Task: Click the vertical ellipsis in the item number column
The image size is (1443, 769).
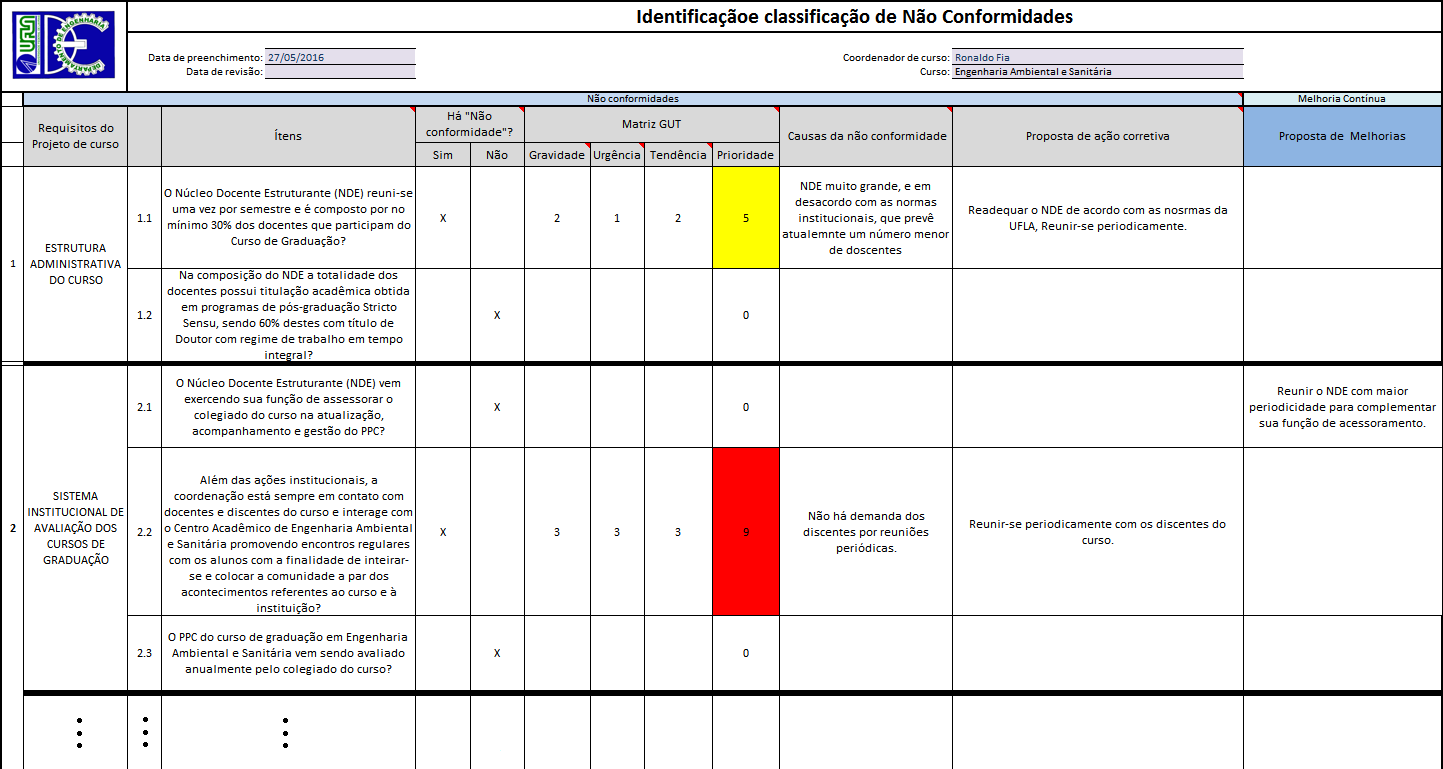Action: (x=145, y=732)
